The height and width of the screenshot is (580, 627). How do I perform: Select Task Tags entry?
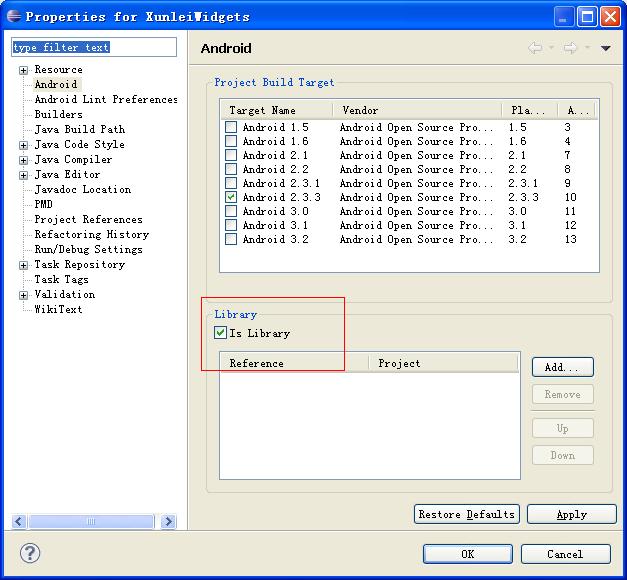pos(61,279)
